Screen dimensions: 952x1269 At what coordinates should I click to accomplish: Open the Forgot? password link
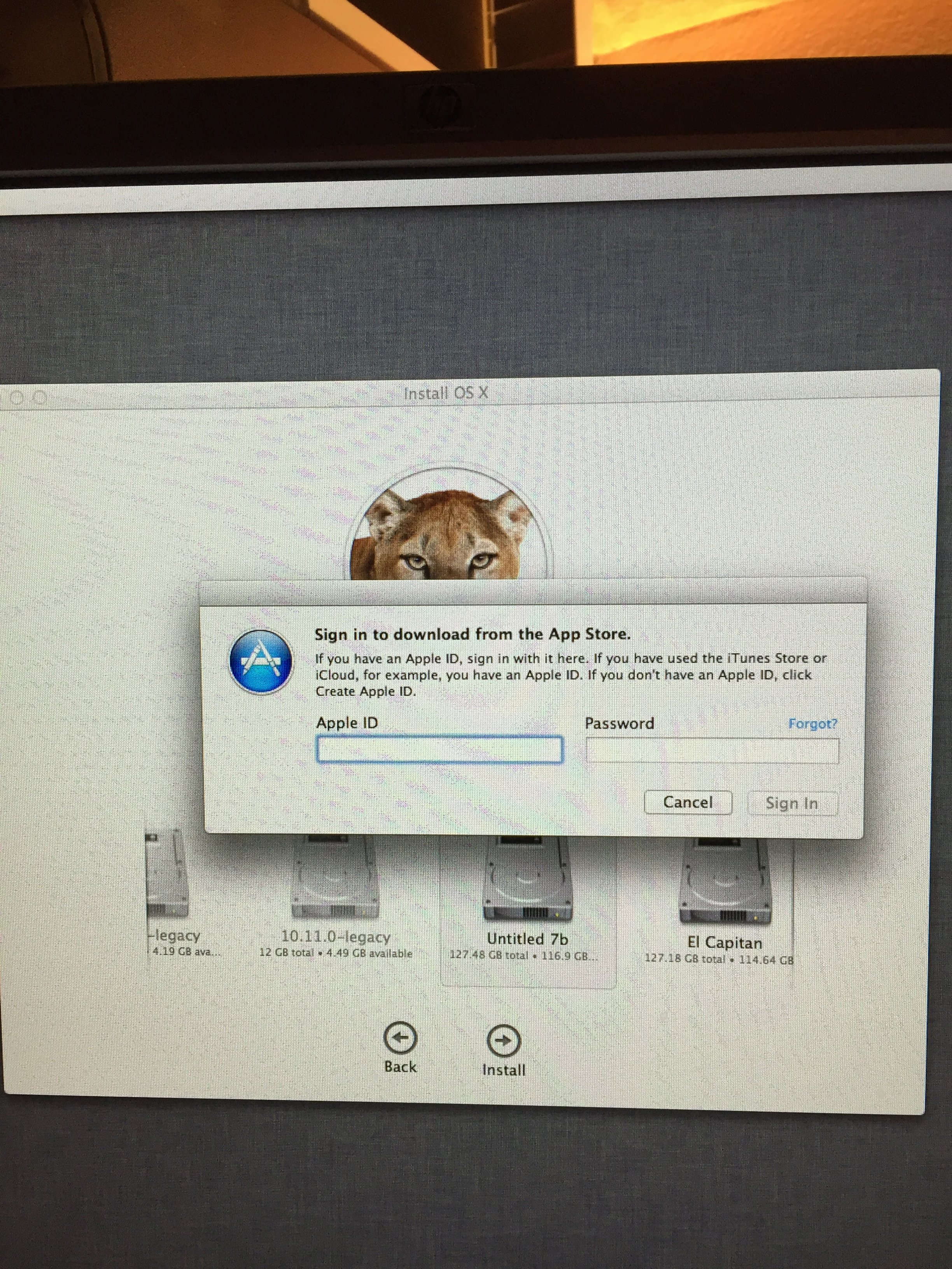point(812,723)
